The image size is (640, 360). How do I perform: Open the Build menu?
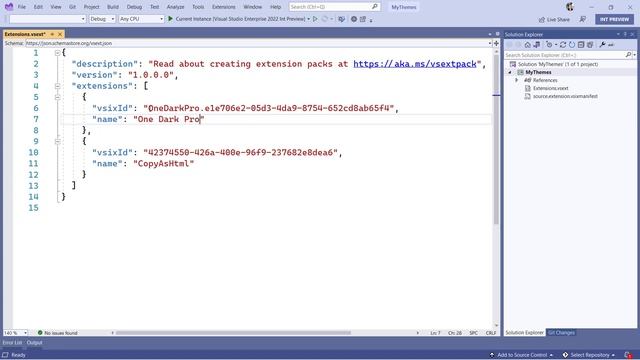pyautogui.click(x=113, y=7)
